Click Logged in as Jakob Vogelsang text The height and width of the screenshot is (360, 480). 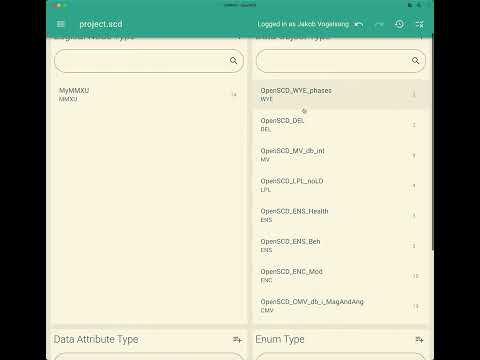pyautogui.click(x=303, y=24)
